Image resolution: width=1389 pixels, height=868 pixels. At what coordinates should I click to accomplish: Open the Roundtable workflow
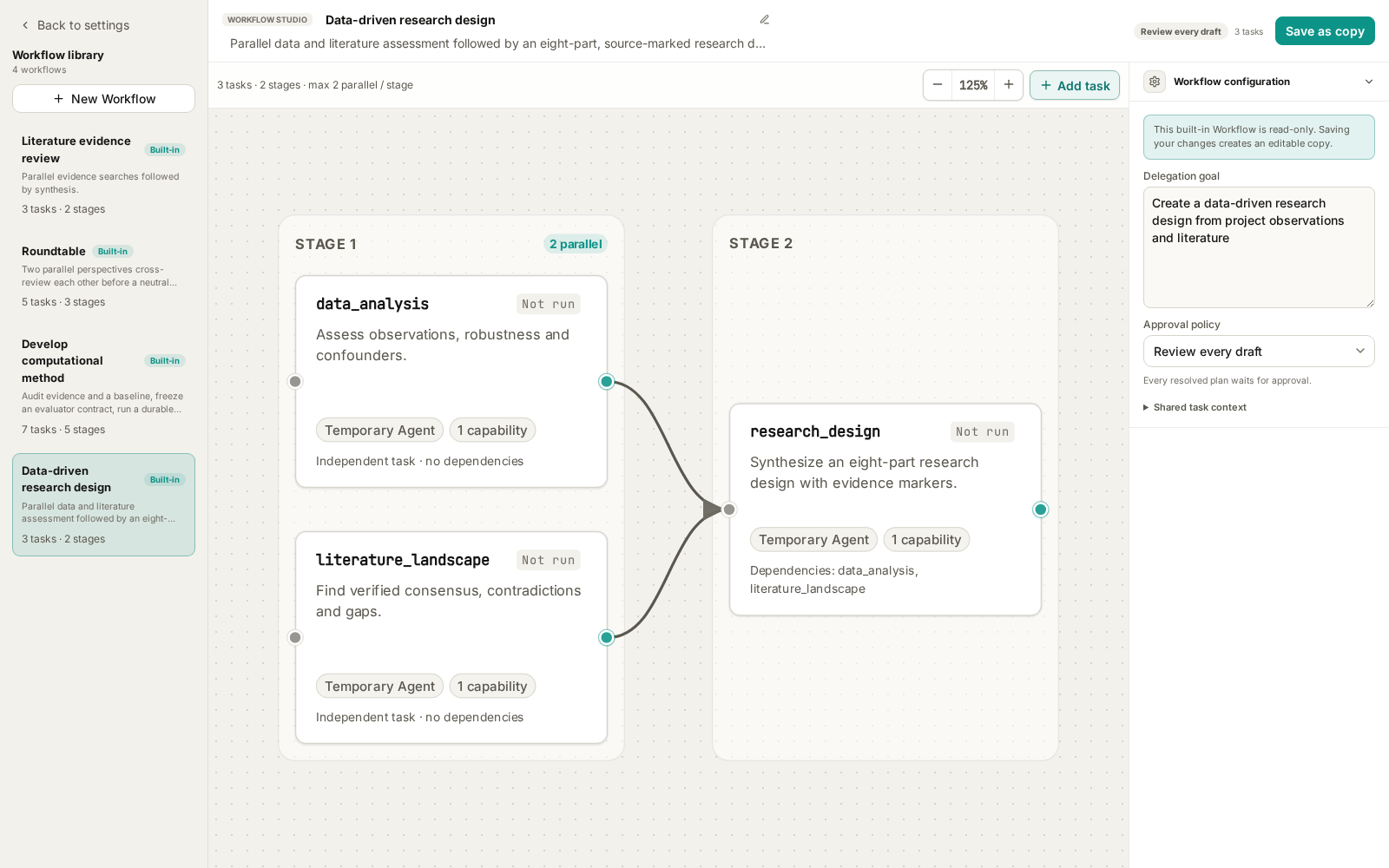tap(103, 276)
